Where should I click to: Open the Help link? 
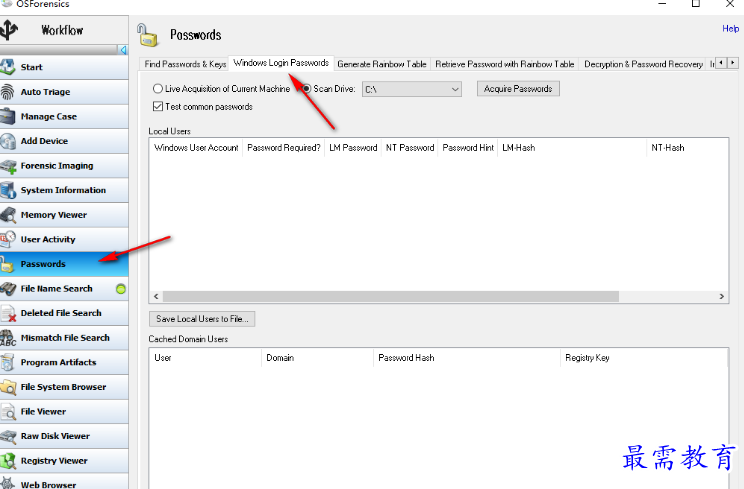(730, 28)
